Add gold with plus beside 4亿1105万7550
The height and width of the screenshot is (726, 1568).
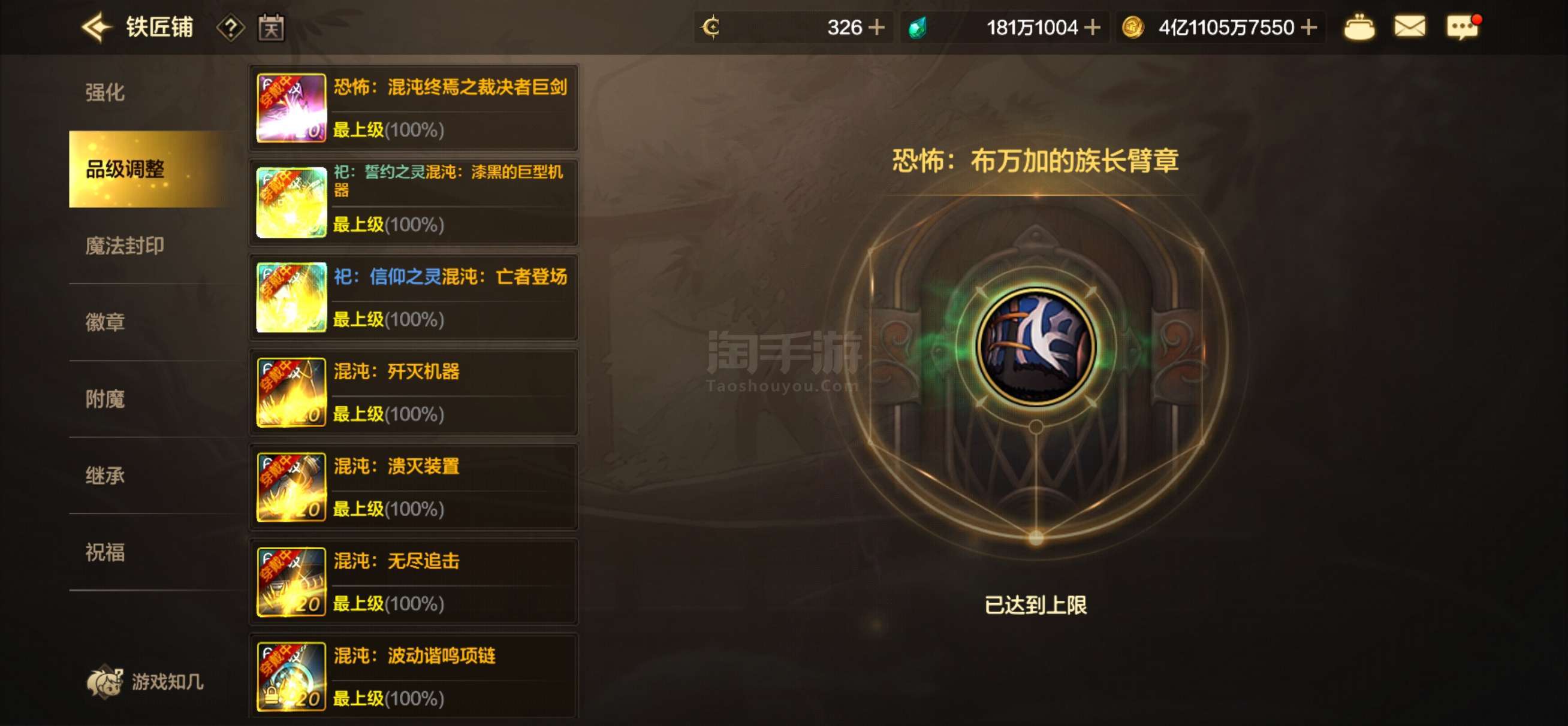[x=1308, y=28]
